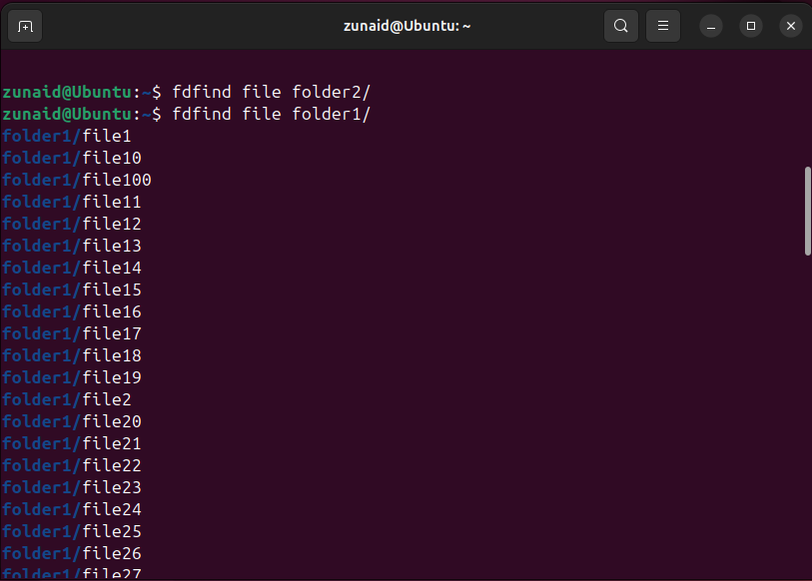Image resolution: width=812 pixels, height=581 pixels.
Task: Select the menu icon with three lines
Action: tap(662, 26)
